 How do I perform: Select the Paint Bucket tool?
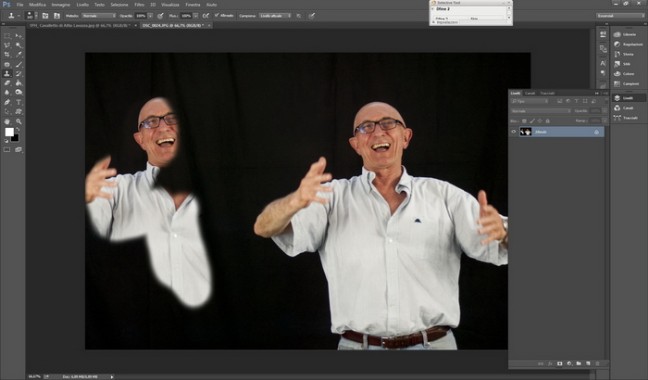[x=19, y=83]
